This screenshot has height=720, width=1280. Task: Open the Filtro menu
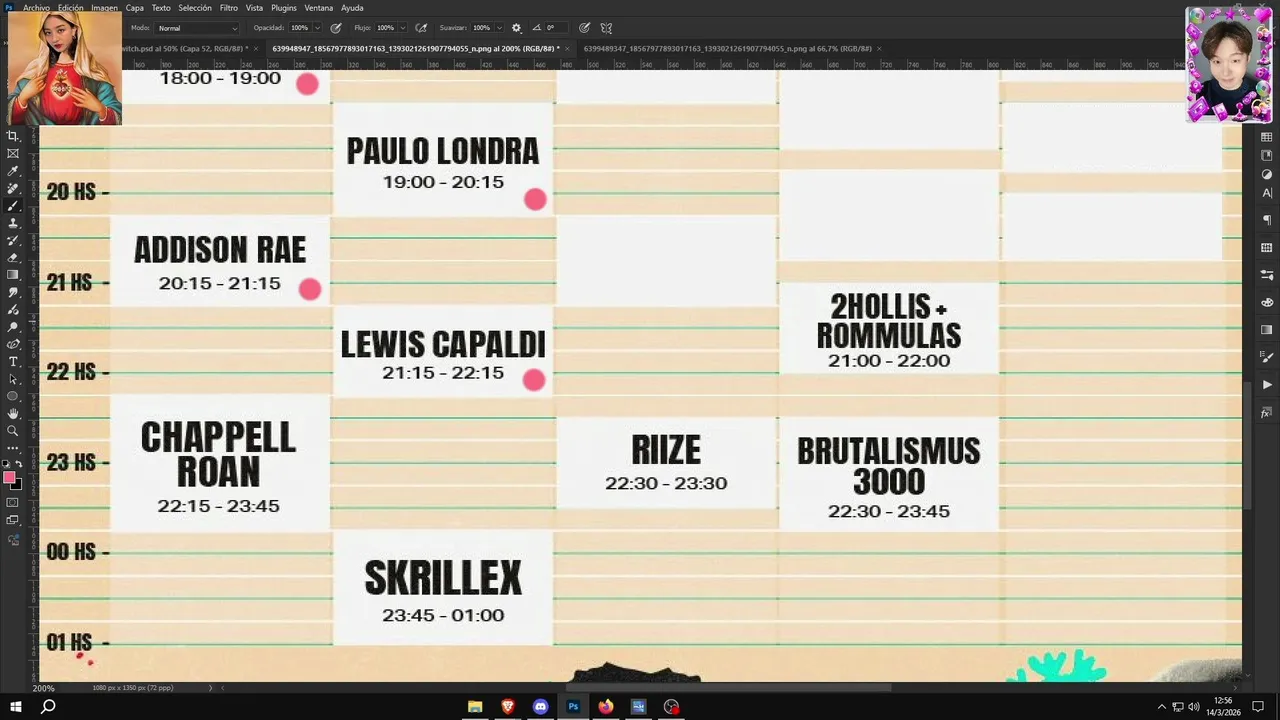point(229,8)
